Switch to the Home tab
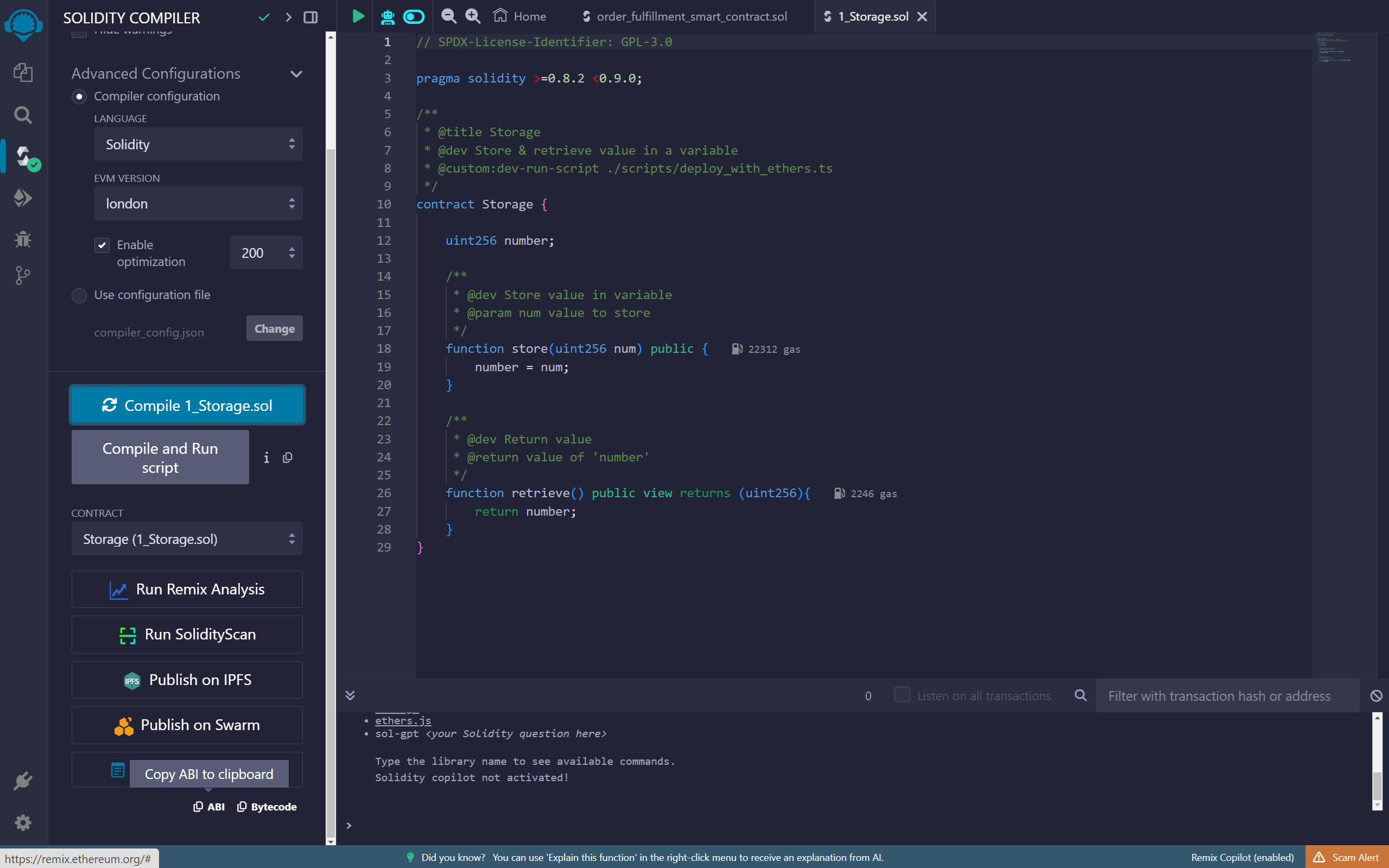1389x868 pixels. 520,16
